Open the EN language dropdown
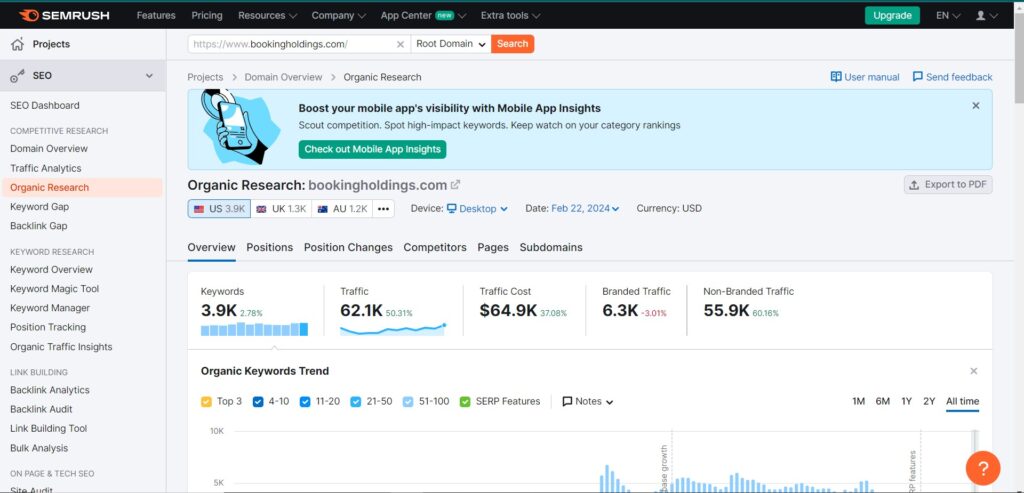 pyautogui.click(x=948, y=15)
